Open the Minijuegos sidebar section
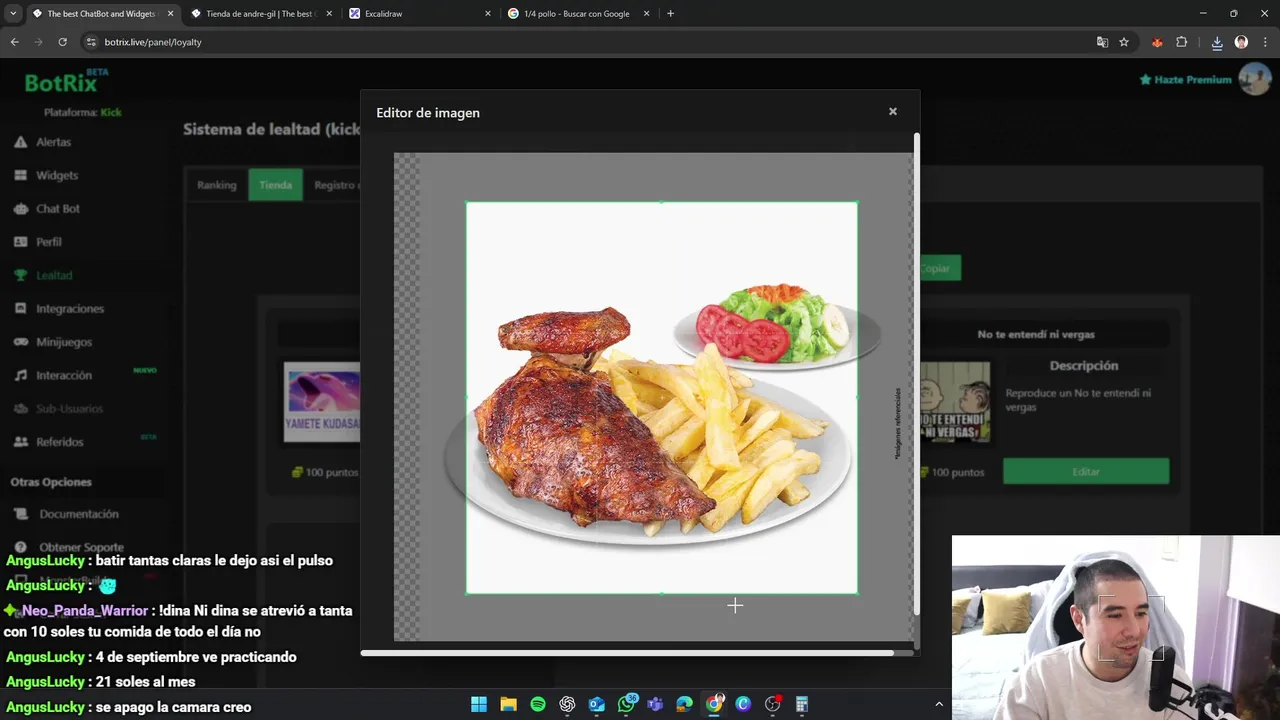The height and width of the screenshot is (720, 1280). pos(64,342)
